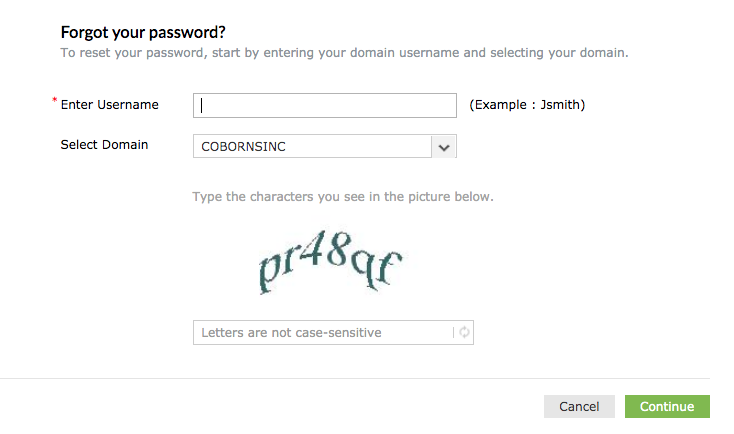The width and height of the screenshot is (734, 434).
Task: Click the horizontal separator above the buttons
Action: 355,378
